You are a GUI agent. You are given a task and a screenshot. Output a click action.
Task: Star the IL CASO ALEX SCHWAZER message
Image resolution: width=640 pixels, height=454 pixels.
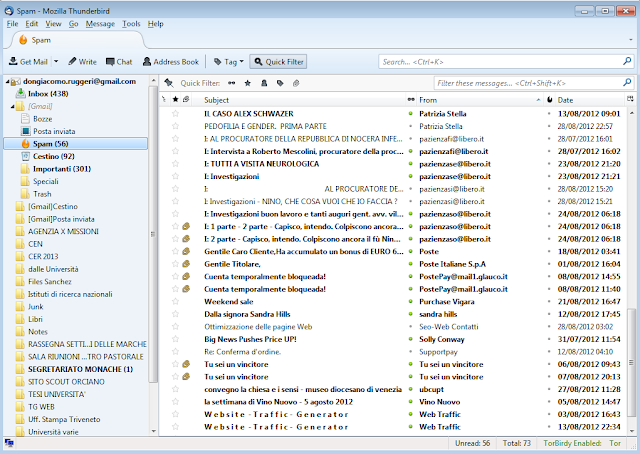coord(176,114)
